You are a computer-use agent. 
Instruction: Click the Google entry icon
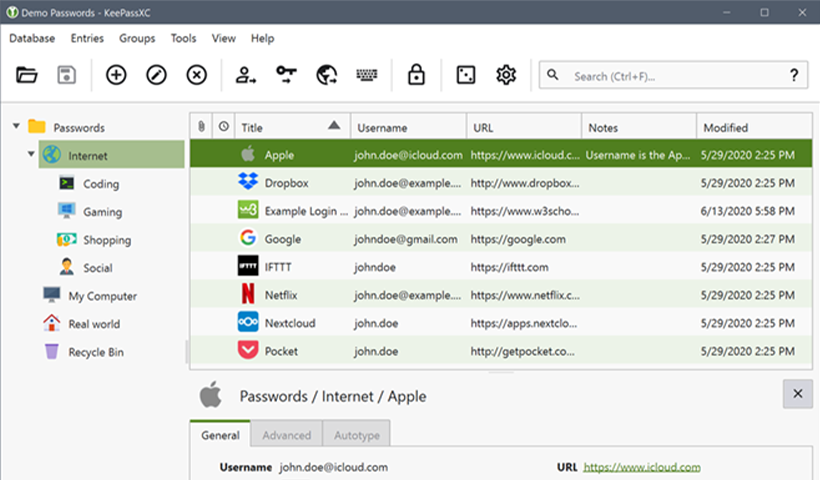pyautogui.click(x=248, y=238)
